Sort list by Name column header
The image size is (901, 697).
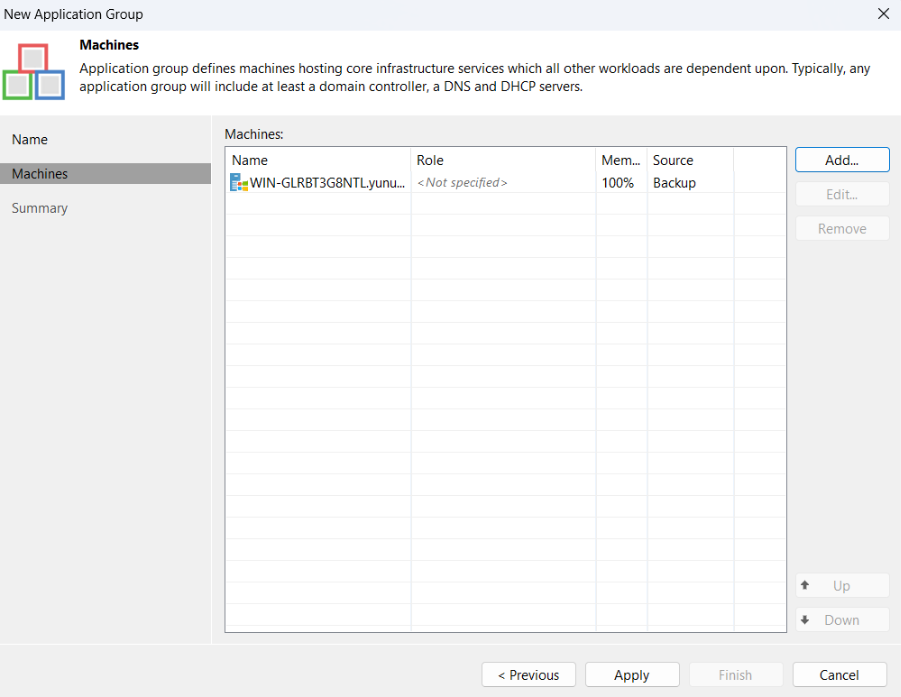250,160
